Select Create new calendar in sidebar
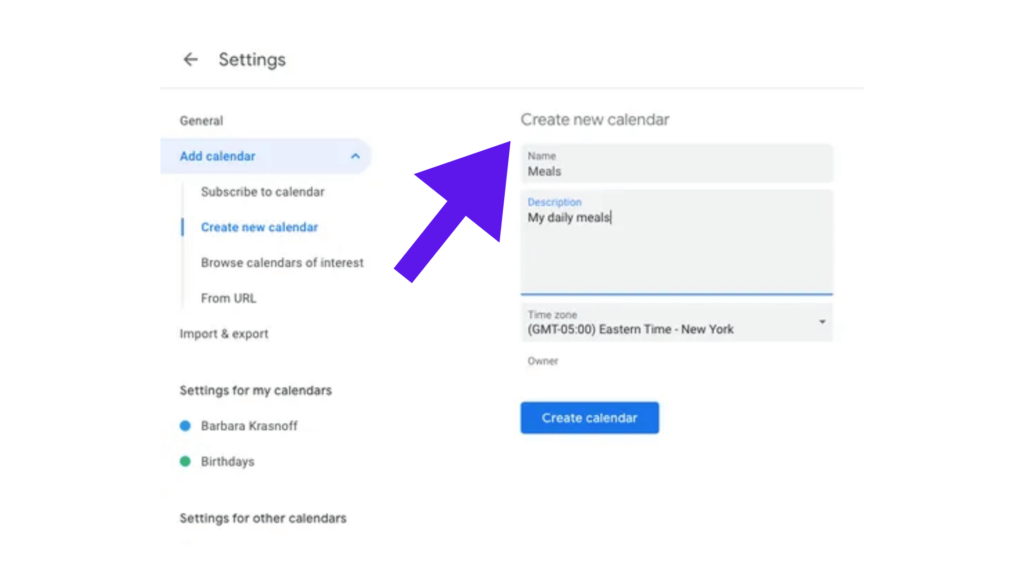The width and height of the screenshot is (1024, 576). (259, 227)
